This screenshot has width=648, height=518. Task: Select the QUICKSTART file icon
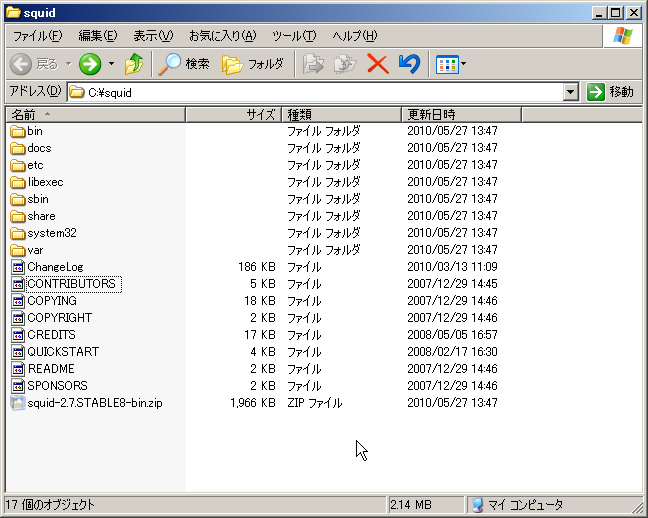point(18,352)
